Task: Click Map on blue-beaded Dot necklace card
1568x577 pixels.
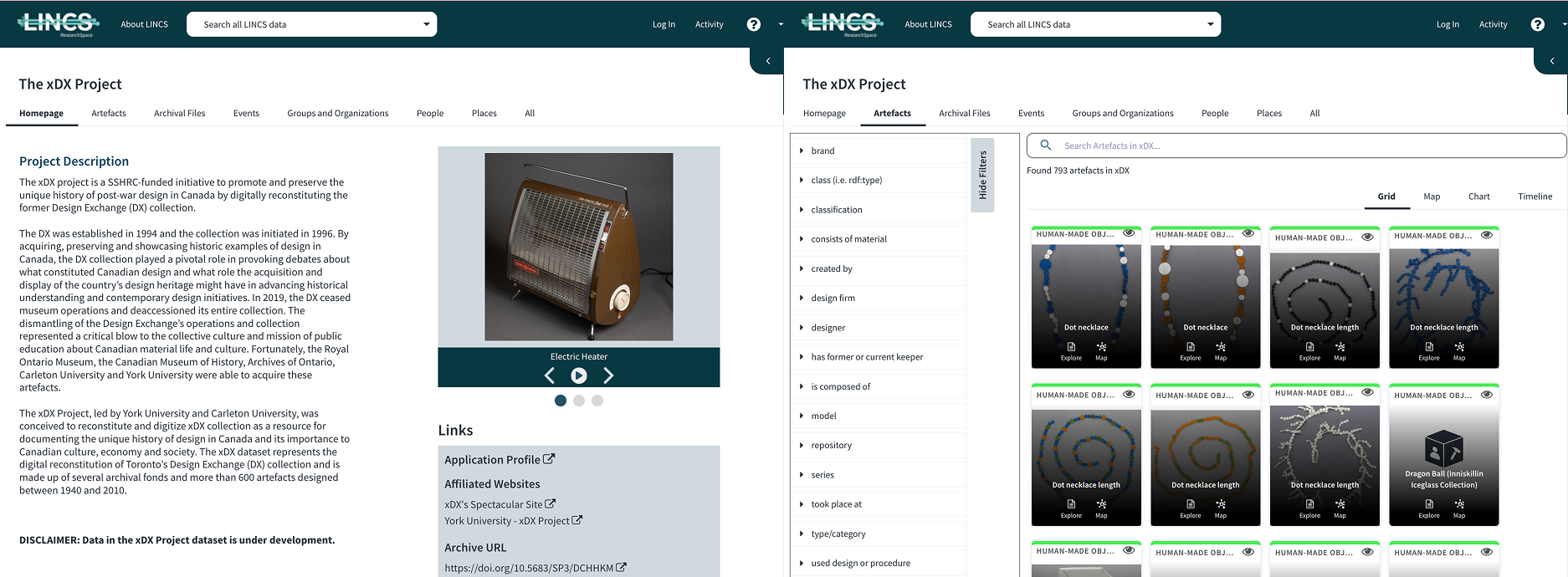Action: point(1101,350)
